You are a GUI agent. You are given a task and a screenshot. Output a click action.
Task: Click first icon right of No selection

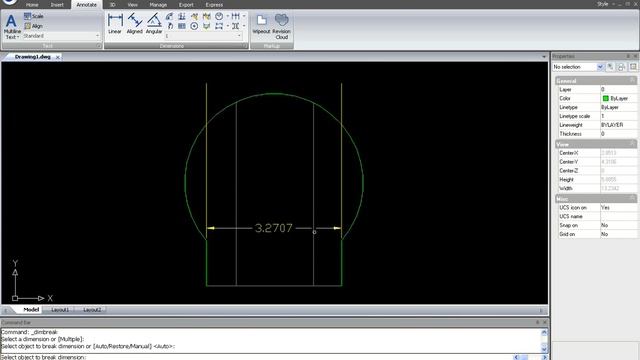[x=610, y=67]
